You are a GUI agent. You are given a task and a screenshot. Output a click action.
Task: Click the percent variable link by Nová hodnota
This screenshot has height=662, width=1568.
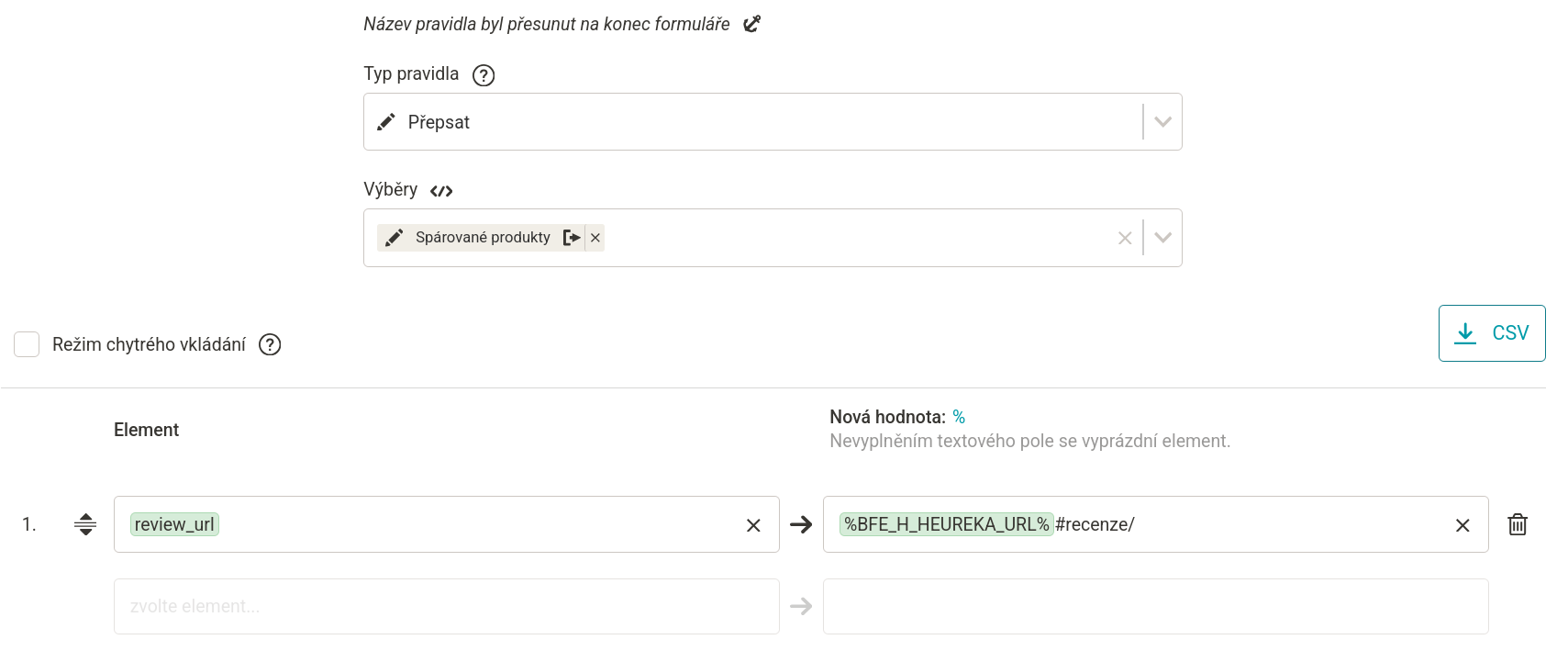tap(959, 417)
